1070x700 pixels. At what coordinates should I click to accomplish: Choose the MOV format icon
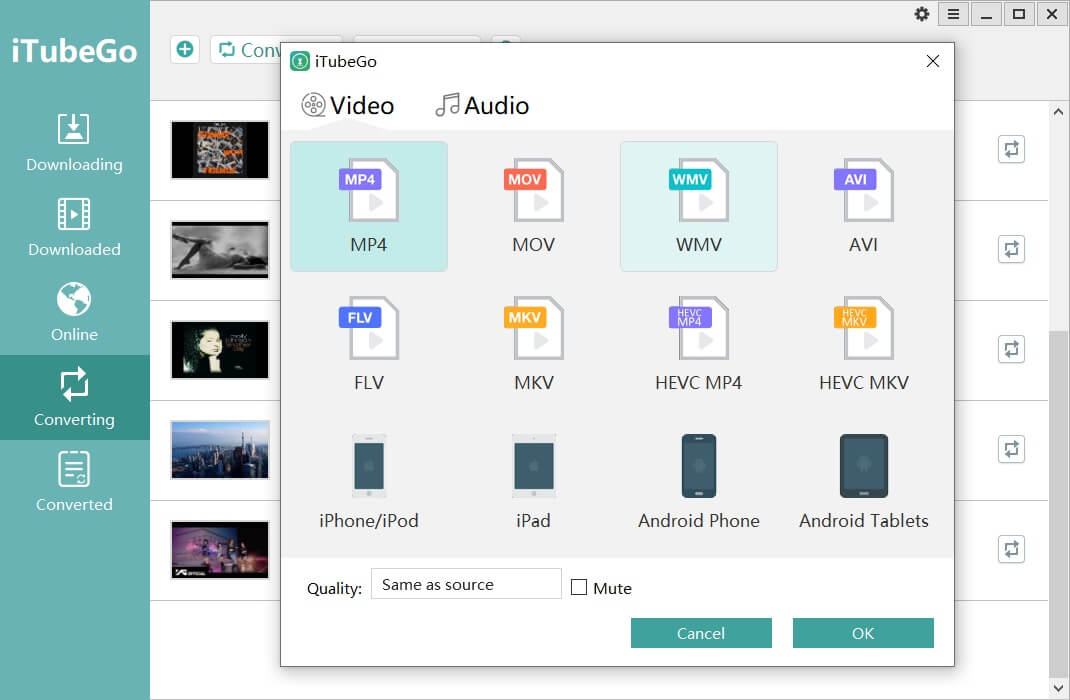[534, 206]
